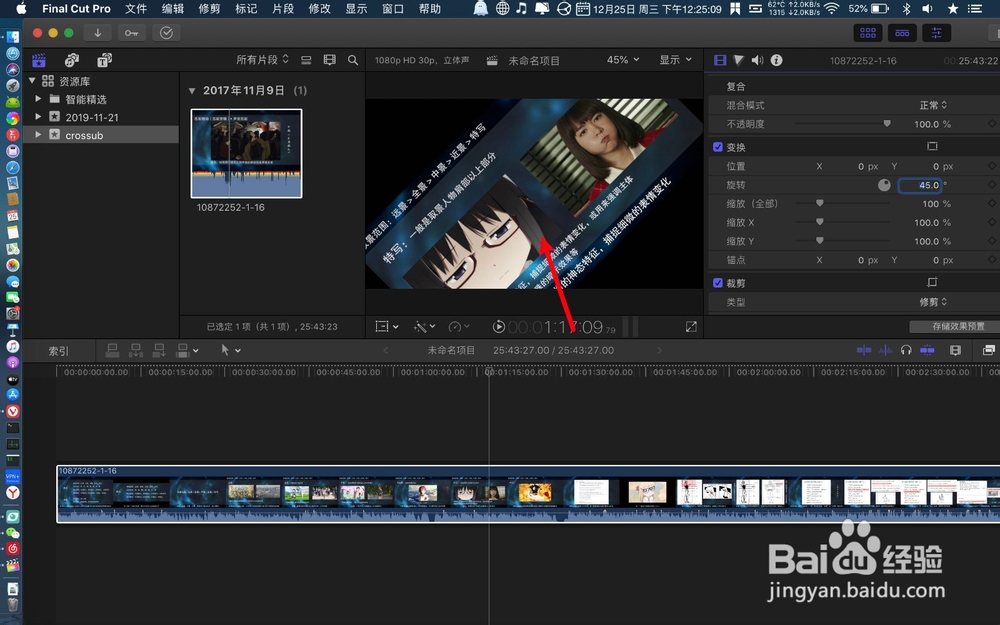Open the 所有片段 clip filter dropdown
1000x625 pixels.
coord(262,59)
